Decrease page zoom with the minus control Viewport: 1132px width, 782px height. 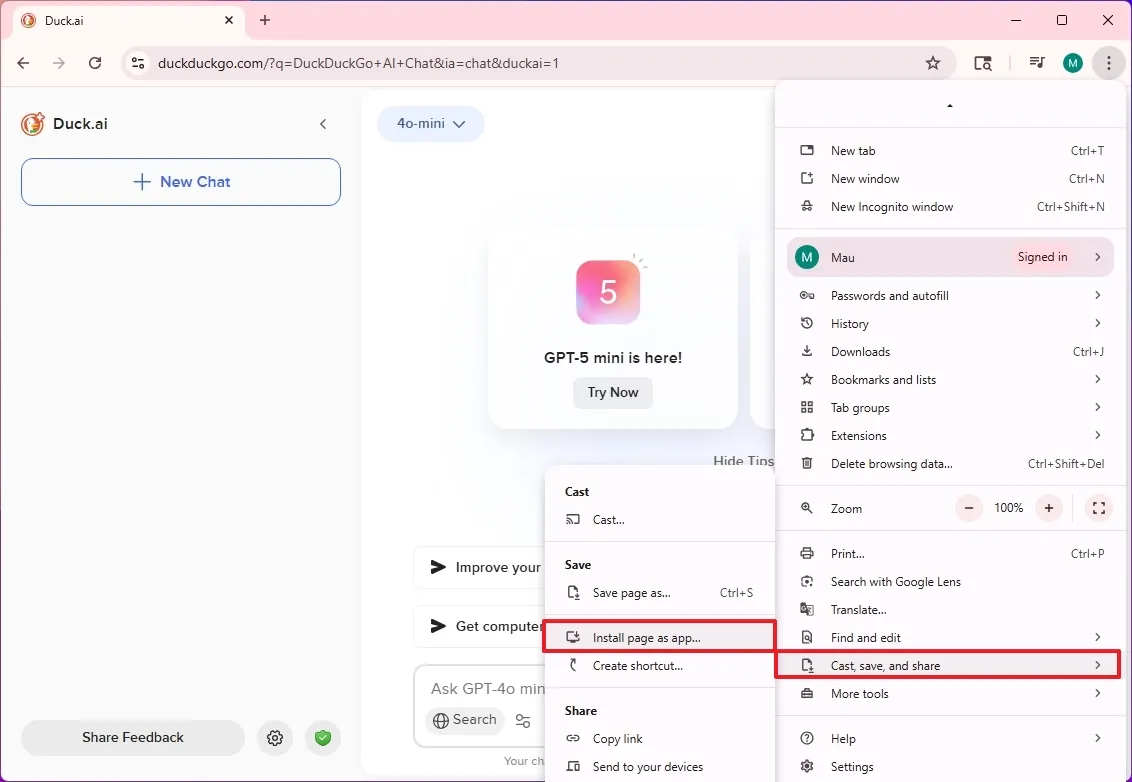click(968, 508)
